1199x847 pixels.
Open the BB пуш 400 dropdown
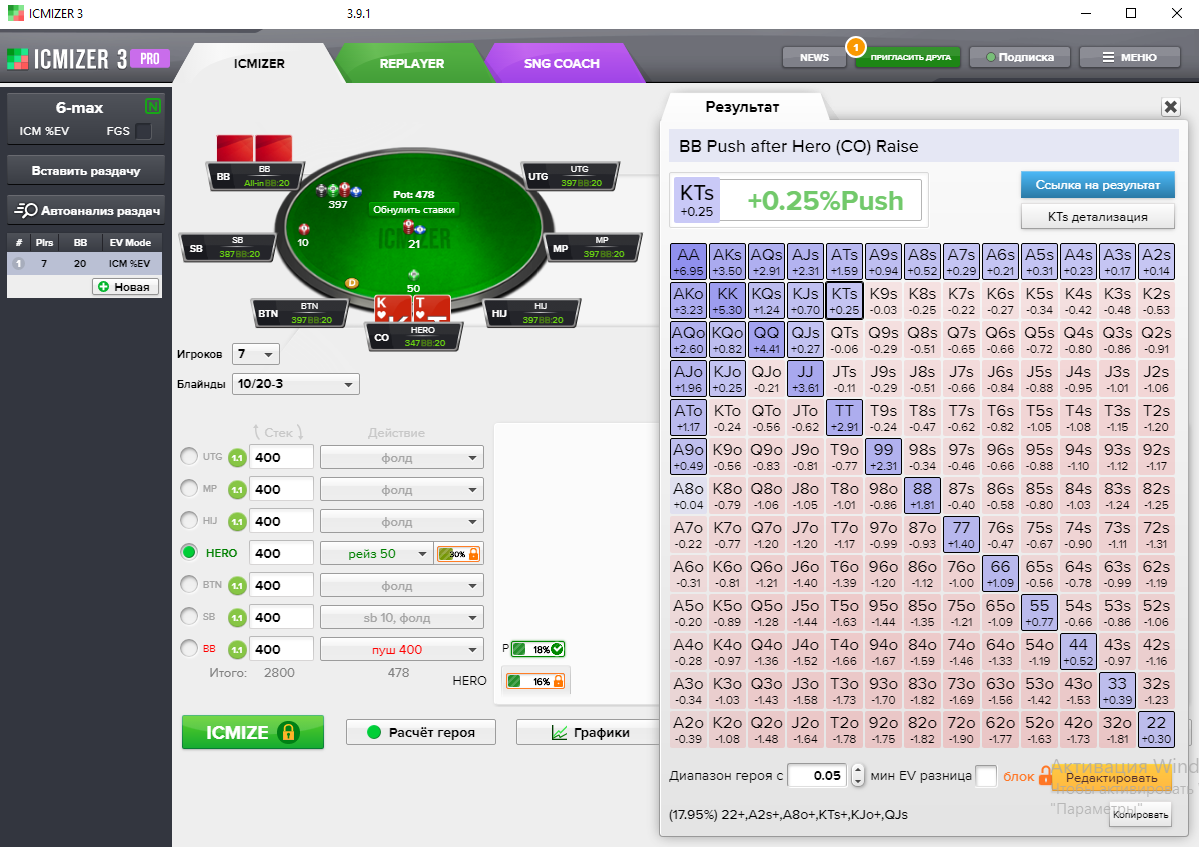401,650
